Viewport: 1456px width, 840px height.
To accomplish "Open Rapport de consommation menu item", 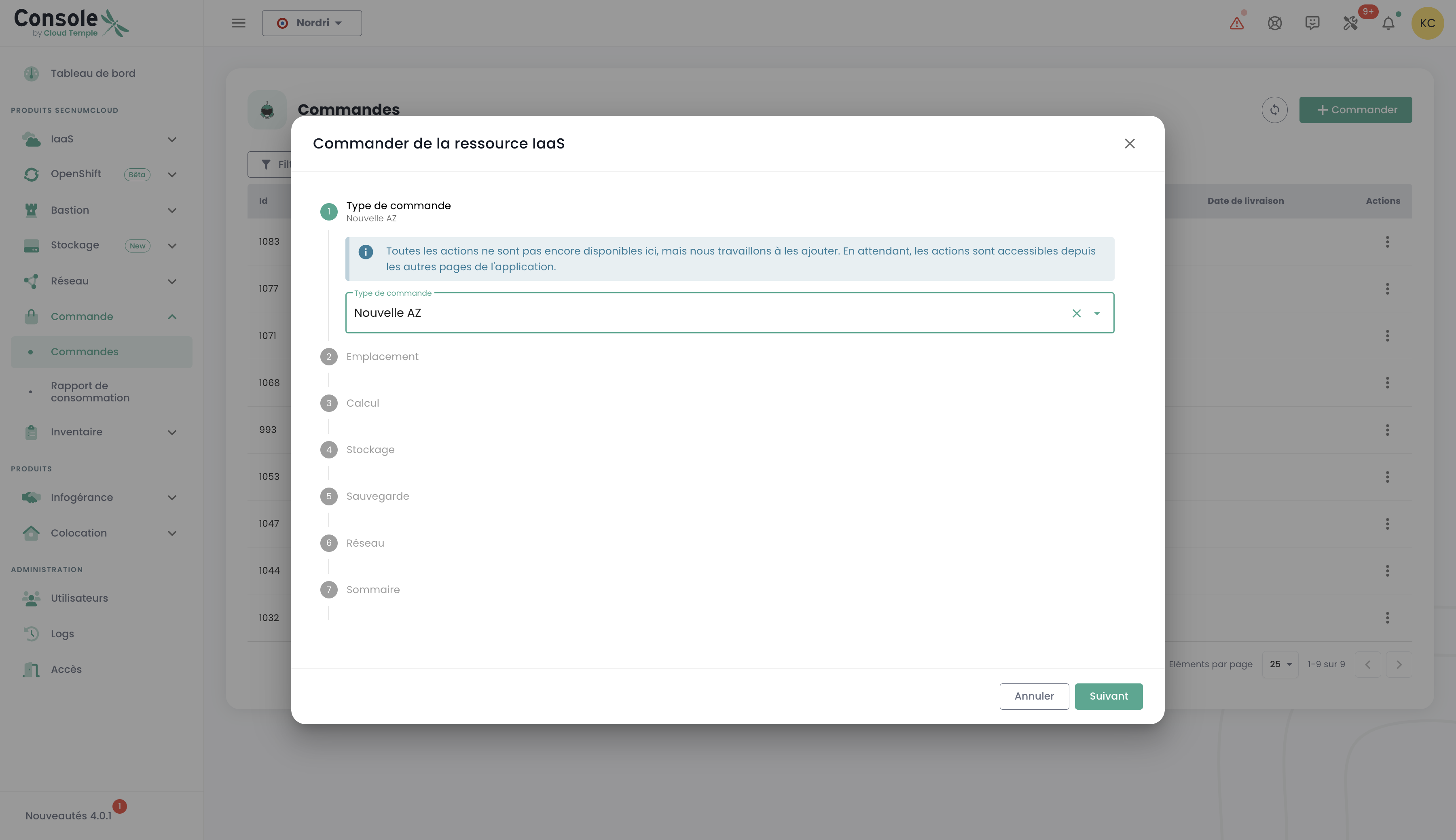I will point(90,392).
